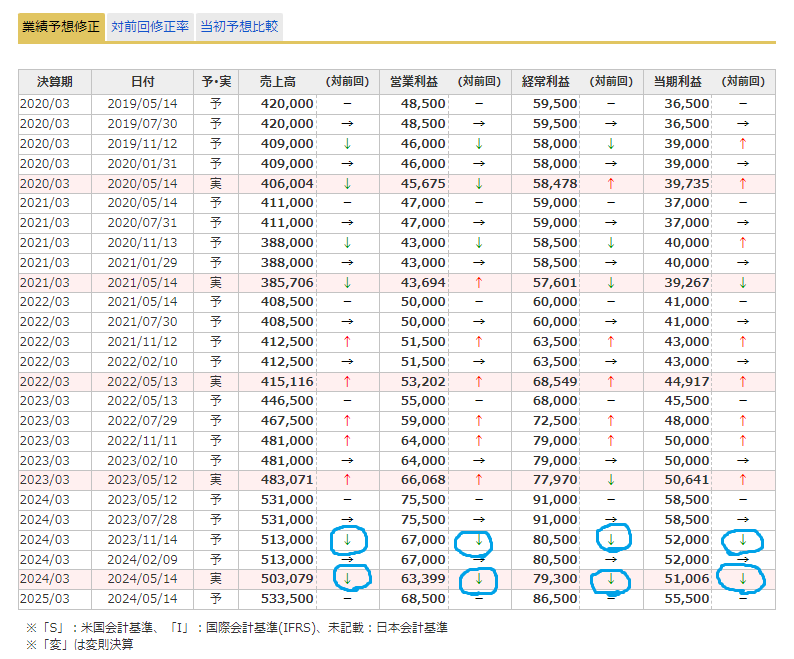Viewport: 794px width, 659px height.
Task: Click the 売上高 column header
Action: click(x=278, y=82)
